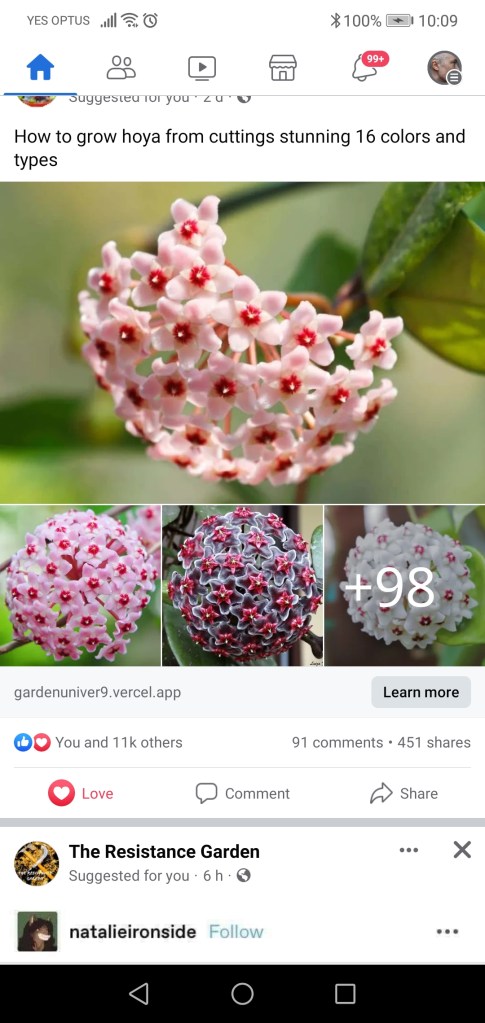This screenshot has width=485, height=1023.
Task: Open the large pink hoya photo
Action: (x=242, y=343)
